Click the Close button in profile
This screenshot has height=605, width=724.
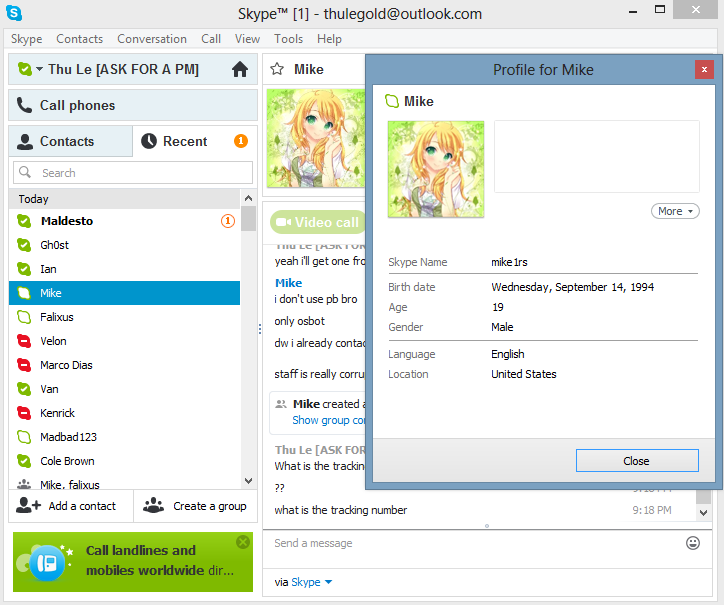[x=637, y=460]
